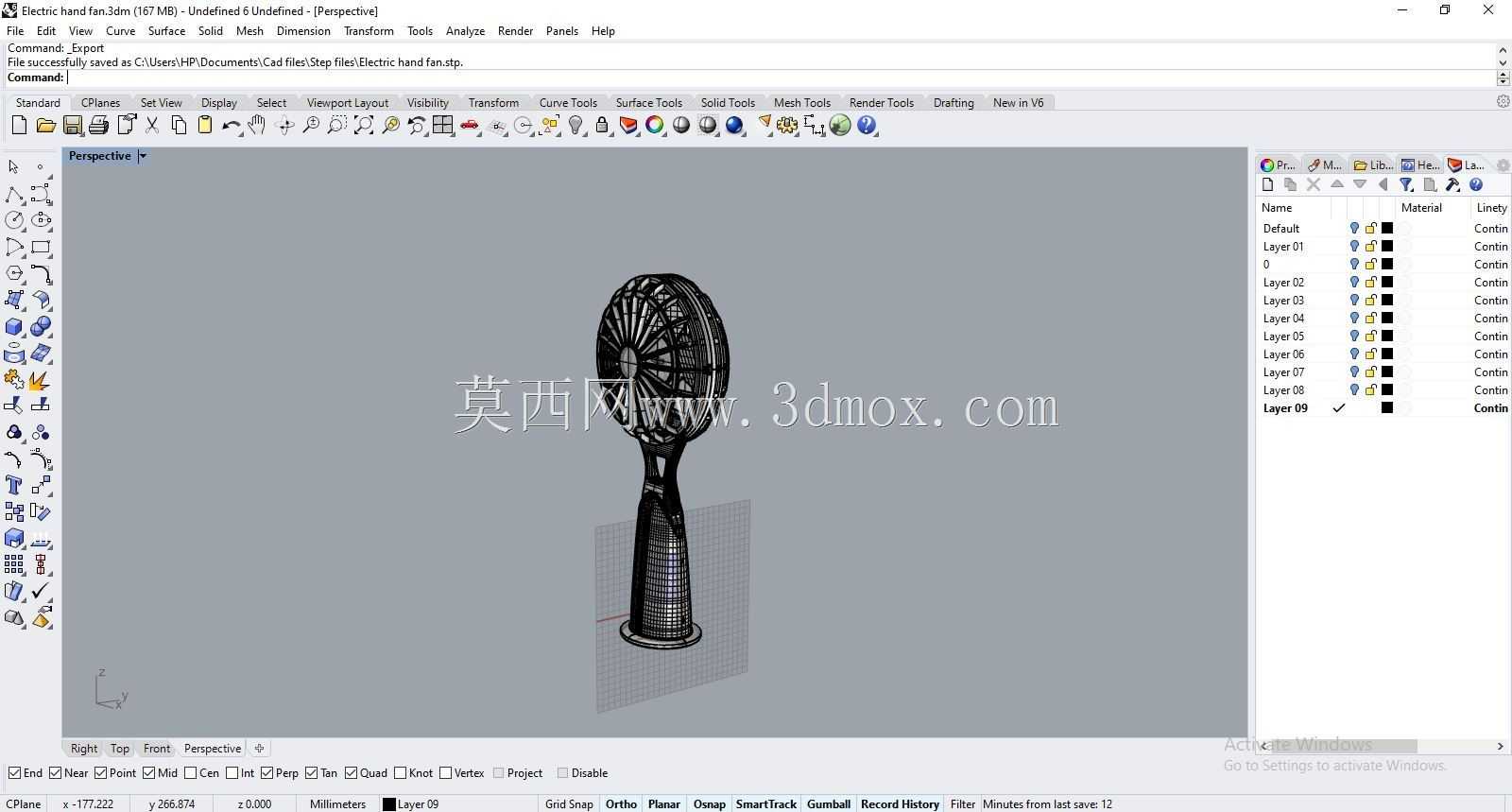Click the Zoom Extents icon
The height and width of the screenshot is (812, 1512).
(363, 126)
